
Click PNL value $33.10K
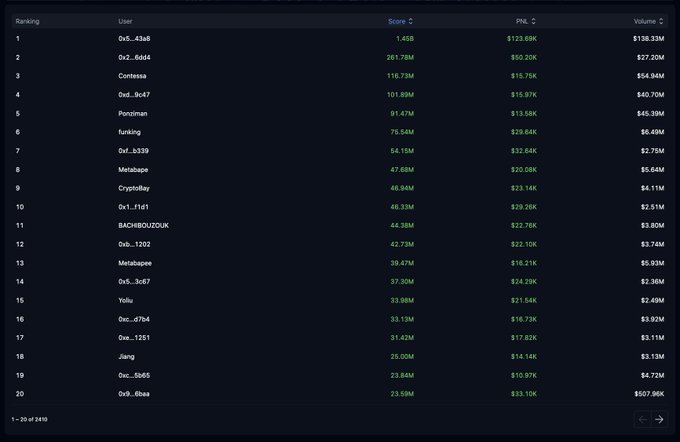[524, 394]
